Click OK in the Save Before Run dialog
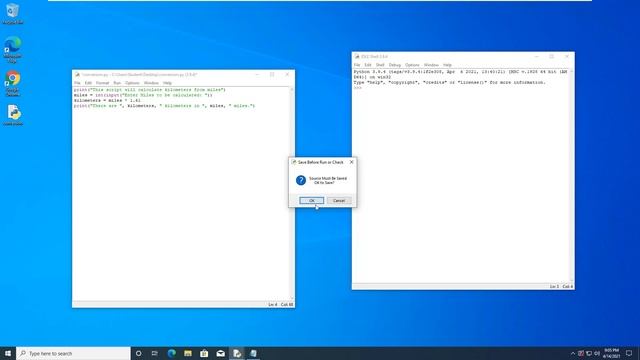The height and width of the screenshot is (360, 640). [311, 200]
